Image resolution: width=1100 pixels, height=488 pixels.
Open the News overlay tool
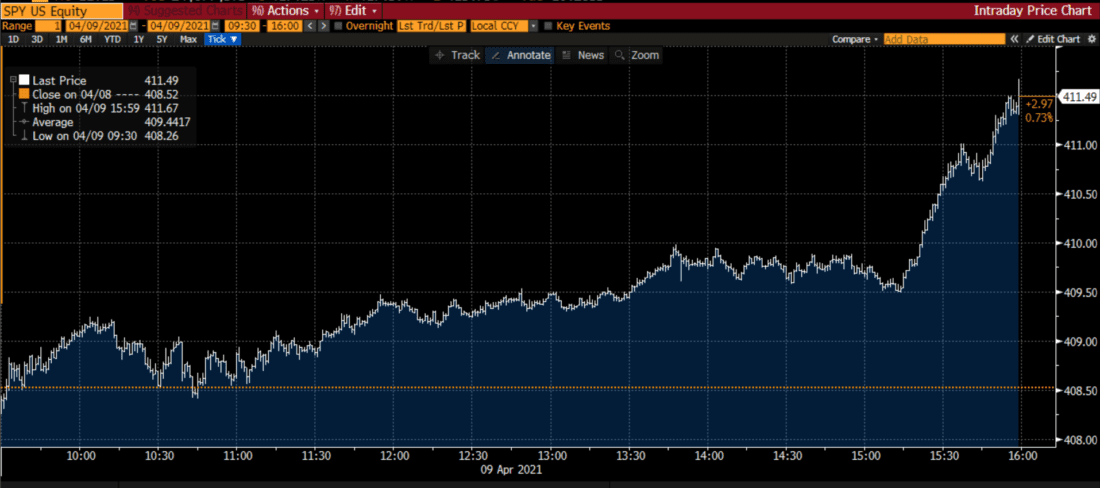click(584, 55)
